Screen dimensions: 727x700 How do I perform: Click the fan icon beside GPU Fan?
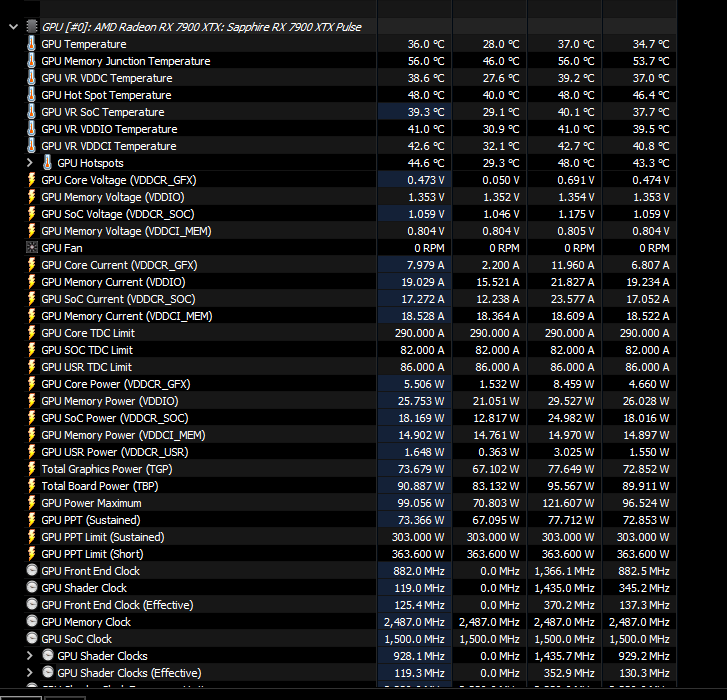32,248
